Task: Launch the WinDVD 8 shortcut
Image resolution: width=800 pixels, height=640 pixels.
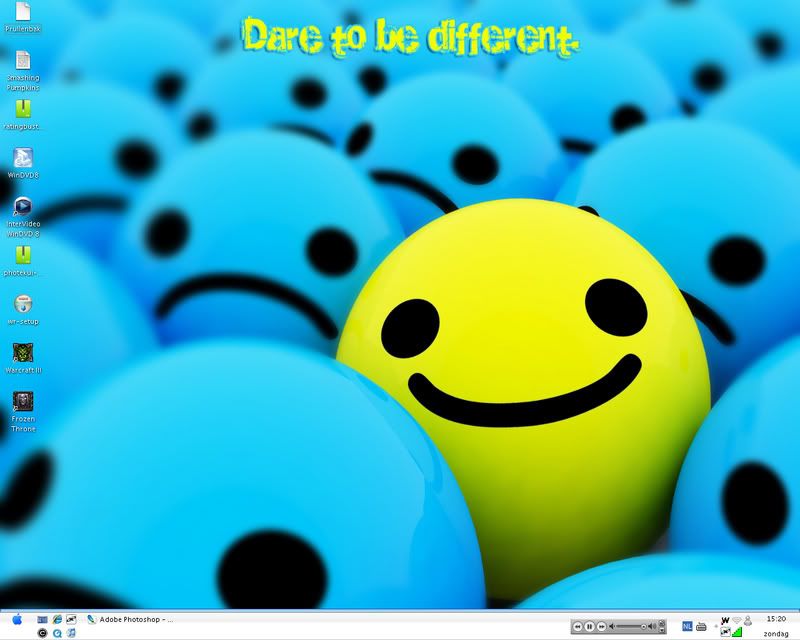Action: point(23,163)
